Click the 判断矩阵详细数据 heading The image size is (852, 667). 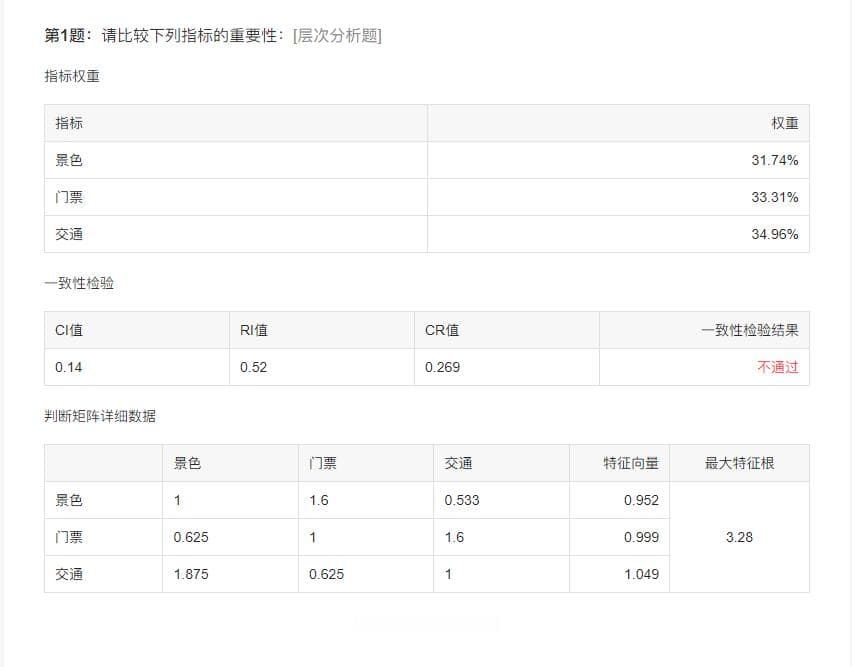point(100,416)
